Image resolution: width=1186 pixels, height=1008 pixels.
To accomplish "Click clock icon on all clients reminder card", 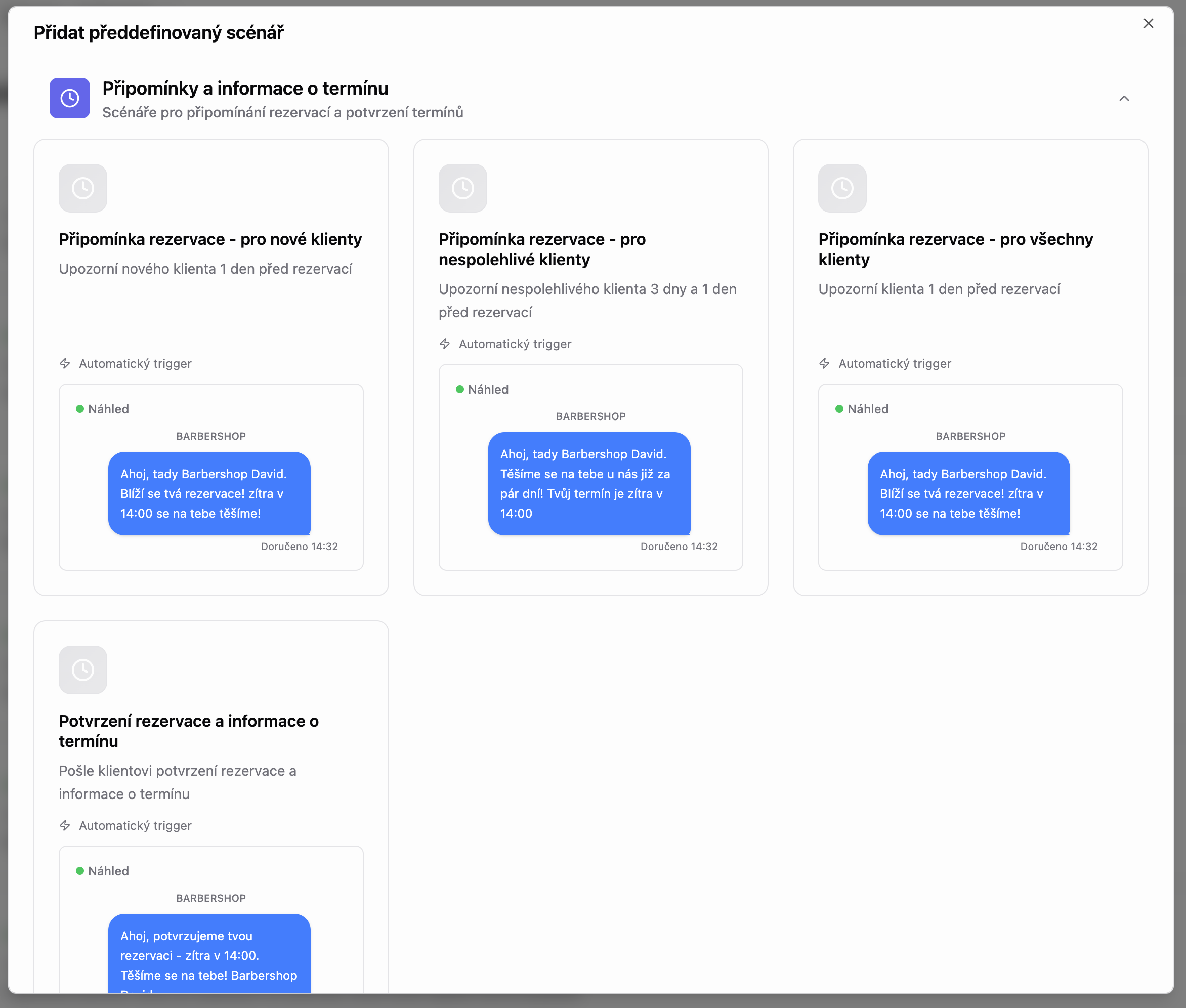I will [x=841, y=188].
